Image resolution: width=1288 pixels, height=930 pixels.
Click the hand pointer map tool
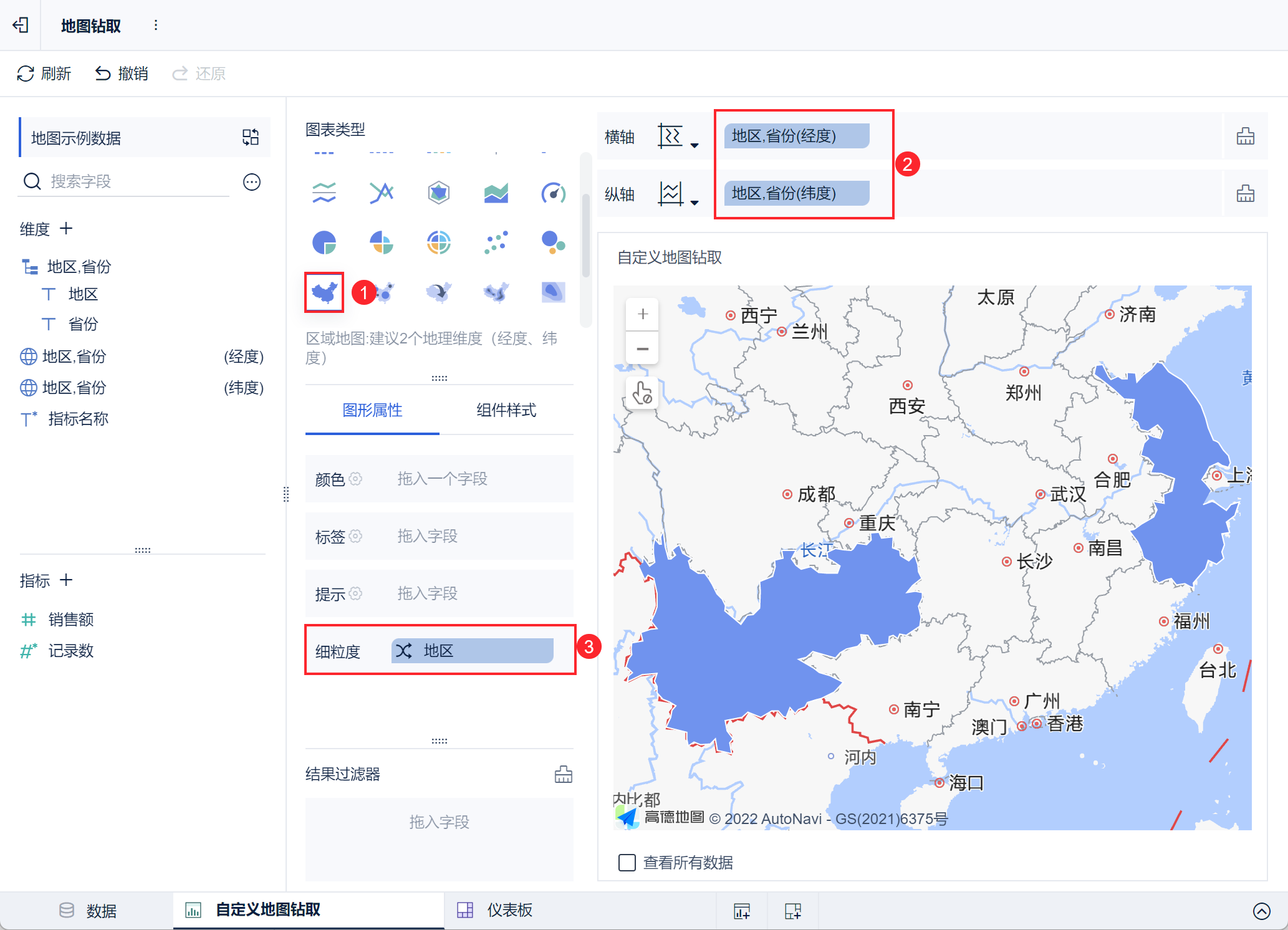tap(643, 393)
